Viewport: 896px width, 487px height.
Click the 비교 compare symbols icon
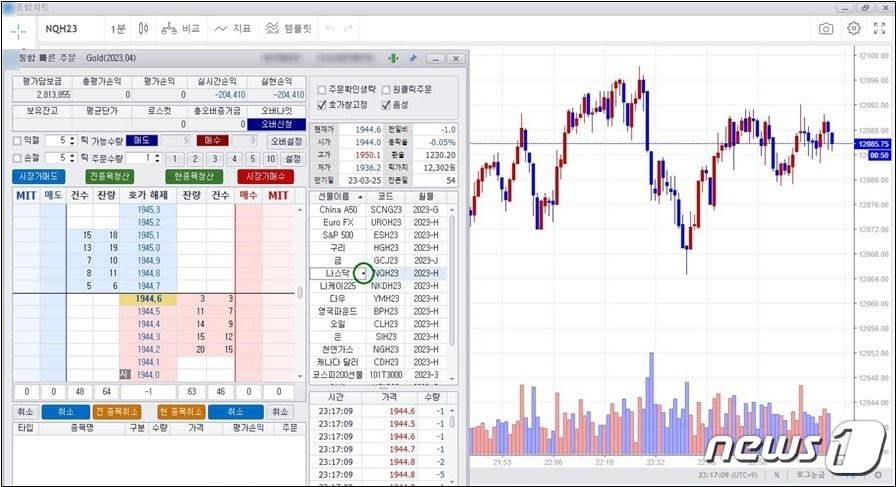[180, 29]
